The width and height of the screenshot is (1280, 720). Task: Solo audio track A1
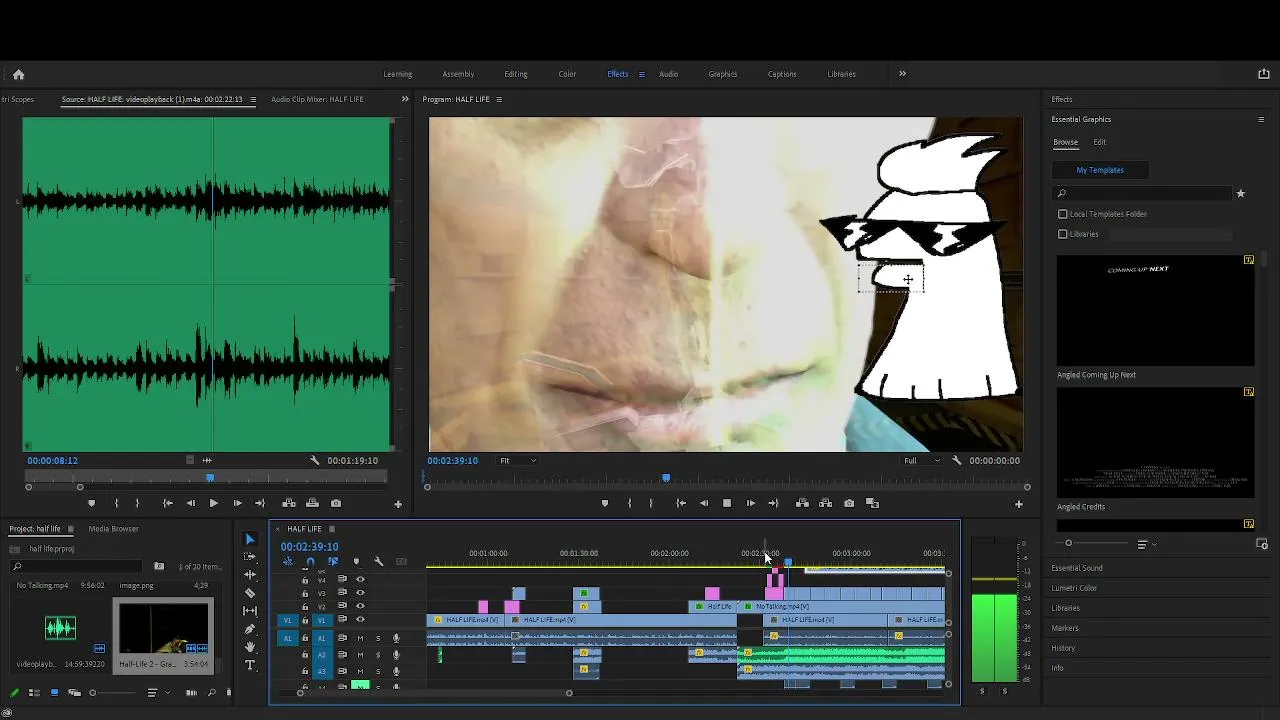pyautogui.click(x=378, y=638)
